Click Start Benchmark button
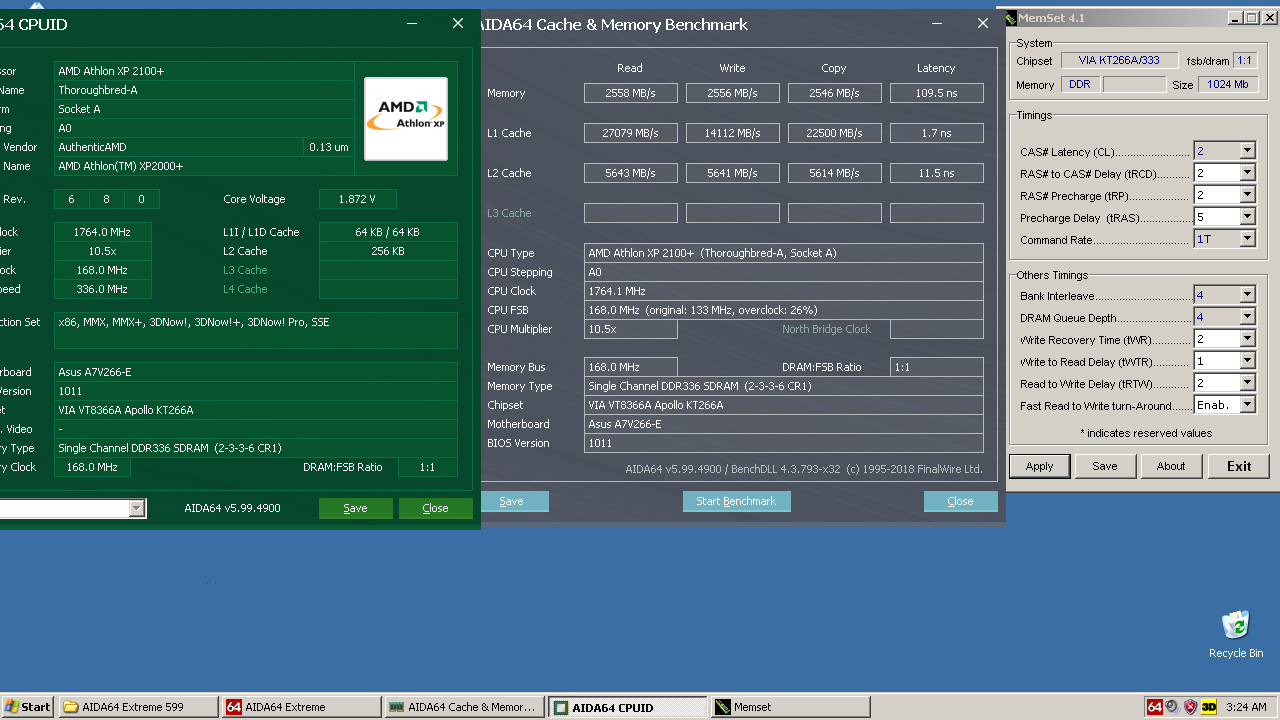Screen dimensions: 1280x720 click(x=737, y=501)
